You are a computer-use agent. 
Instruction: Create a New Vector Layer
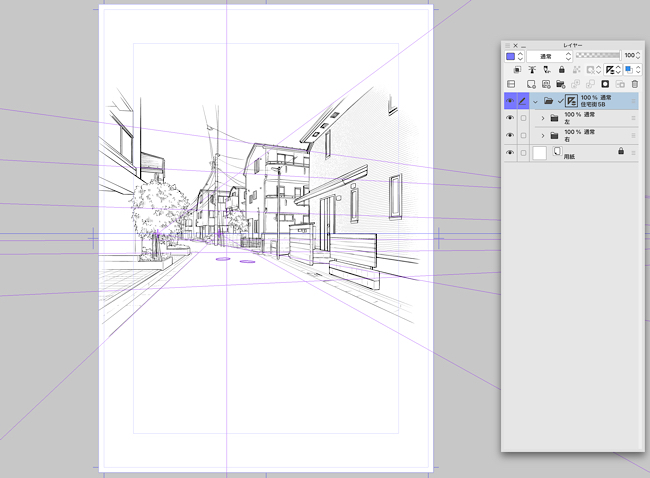coord(546,84)
